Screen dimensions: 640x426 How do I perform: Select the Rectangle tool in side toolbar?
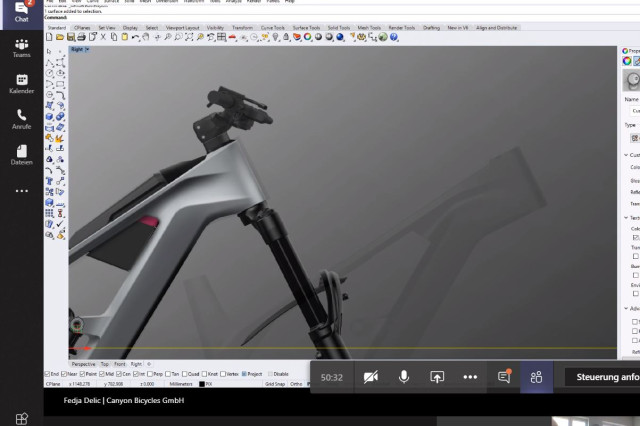[x=60, y=84]
